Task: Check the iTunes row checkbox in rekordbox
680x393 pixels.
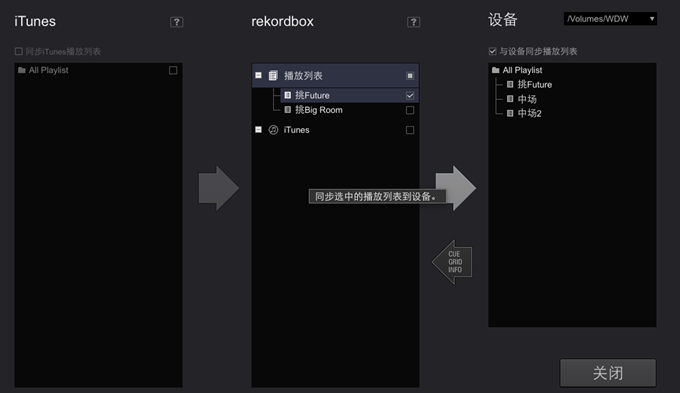Action: point(410,130)
